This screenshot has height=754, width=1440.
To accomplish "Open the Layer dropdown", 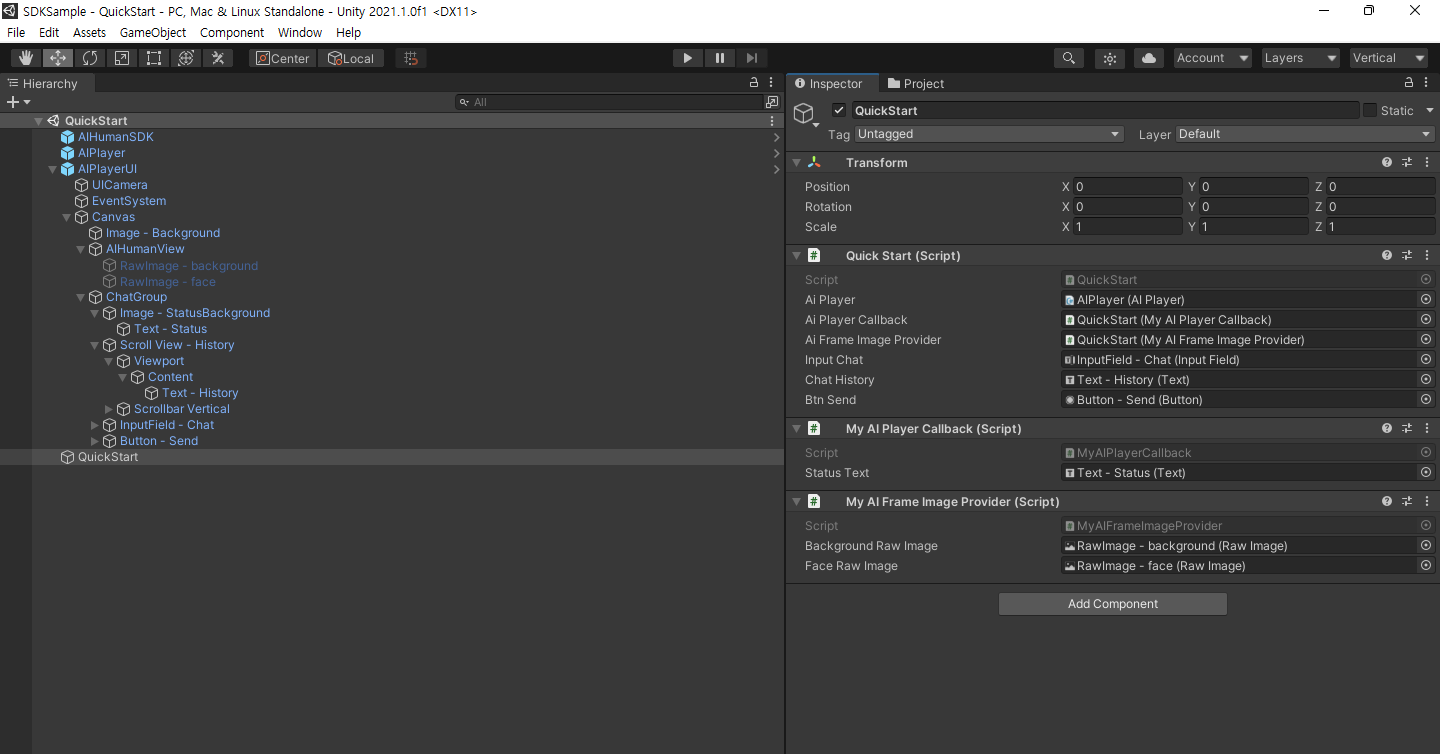I will pyautogui.click(x=1306, y=134).
